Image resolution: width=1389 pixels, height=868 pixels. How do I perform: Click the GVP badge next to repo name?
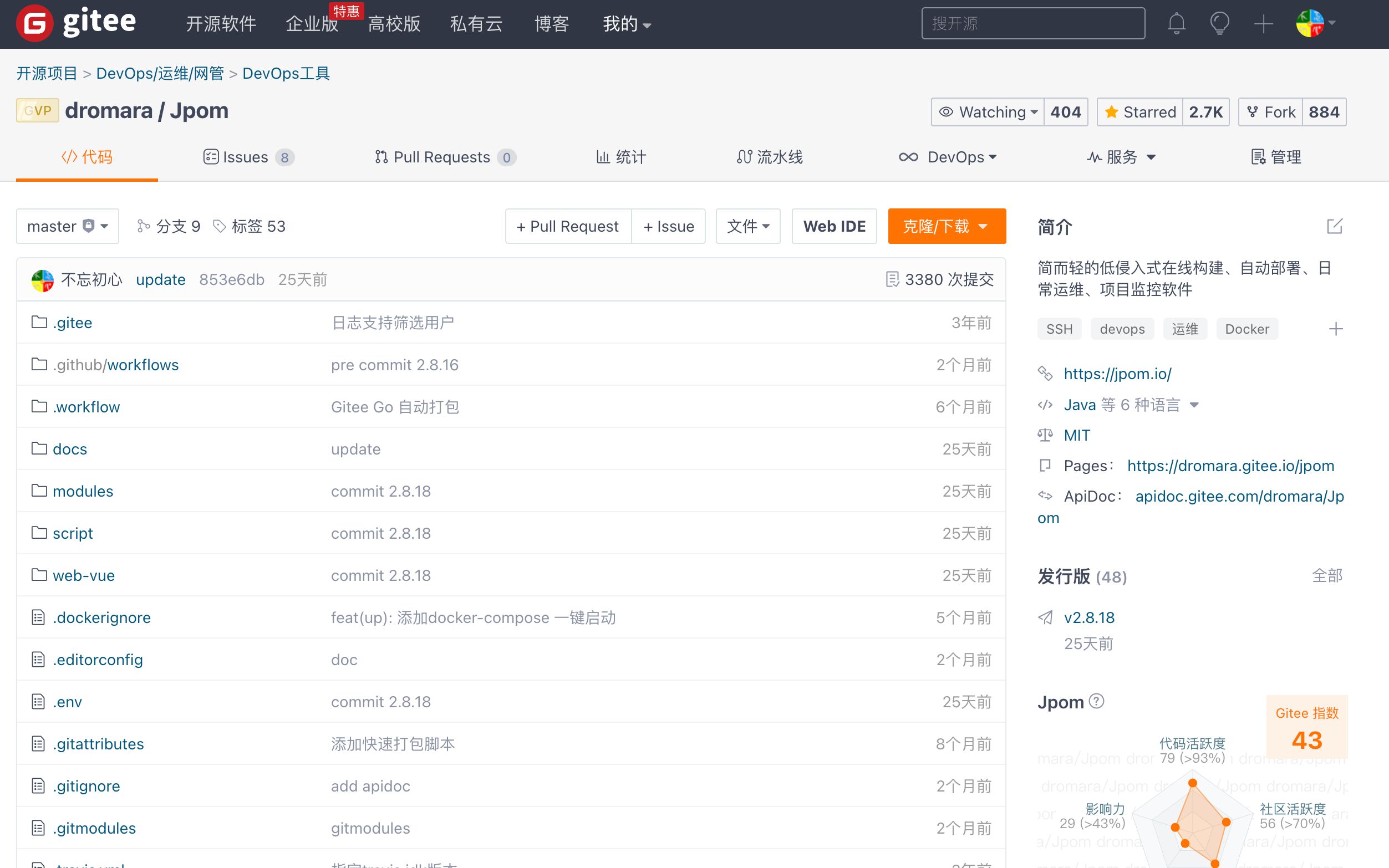[37, 111]
